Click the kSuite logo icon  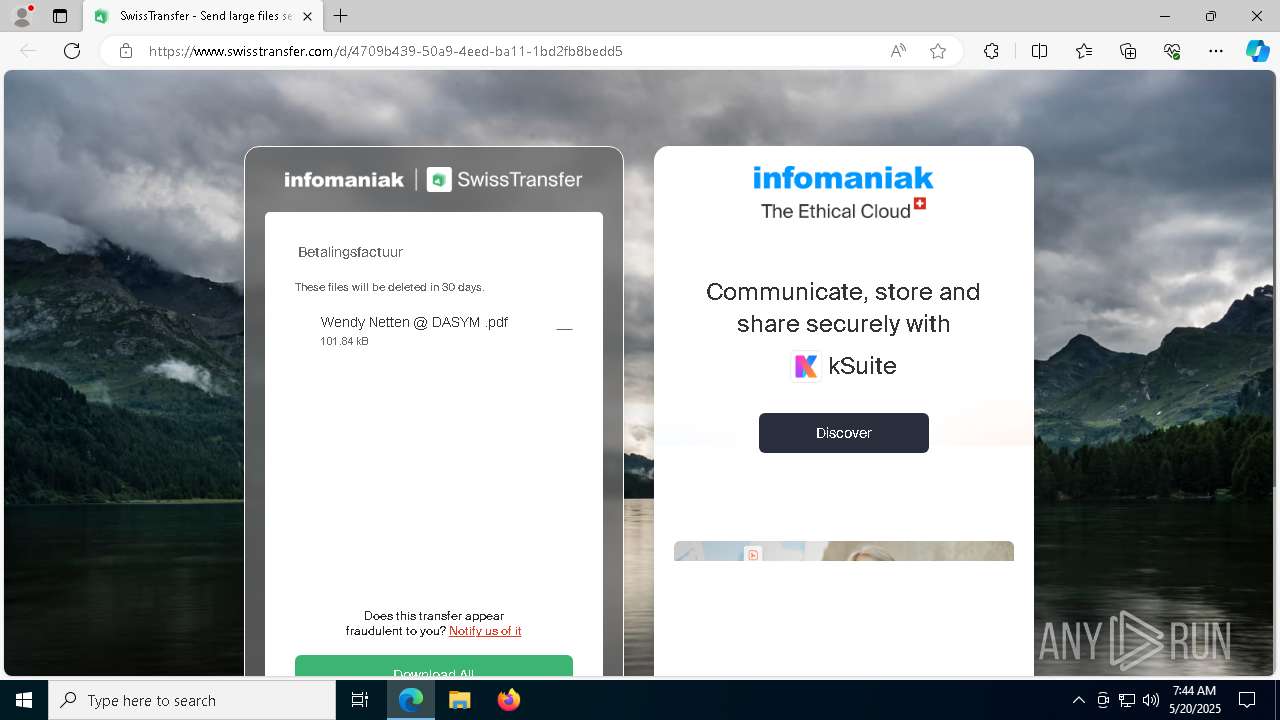coord(806,366)
